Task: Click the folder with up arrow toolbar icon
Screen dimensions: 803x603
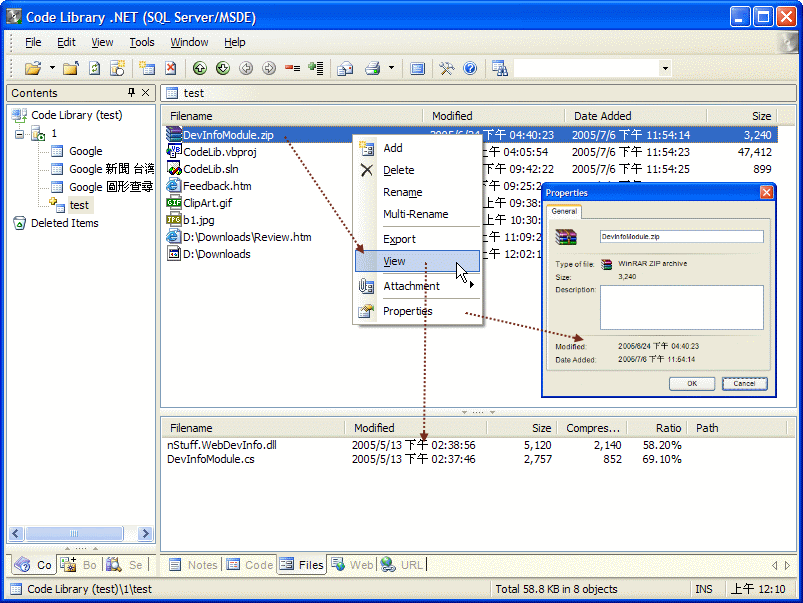Action: [71, 68]
